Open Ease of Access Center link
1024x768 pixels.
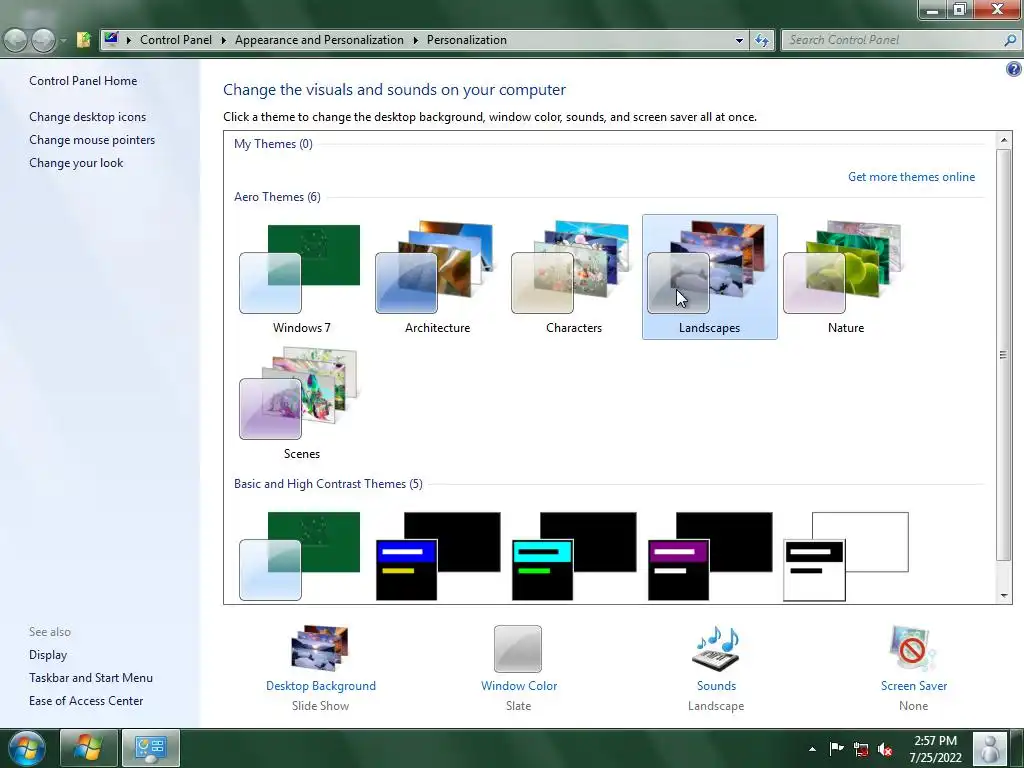86,701
